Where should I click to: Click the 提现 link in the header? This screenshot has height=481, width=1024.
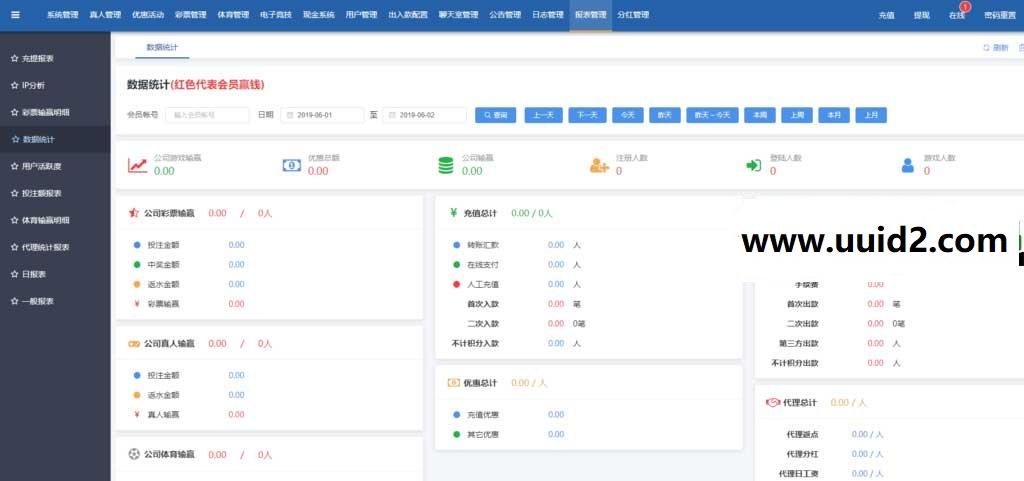click(x=921, y=16)
